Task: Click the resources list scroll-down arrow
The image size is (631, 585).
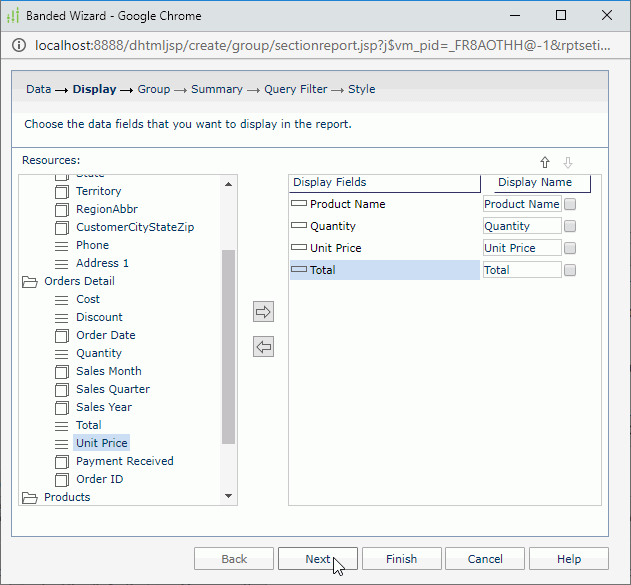Action: pos(229,496)
